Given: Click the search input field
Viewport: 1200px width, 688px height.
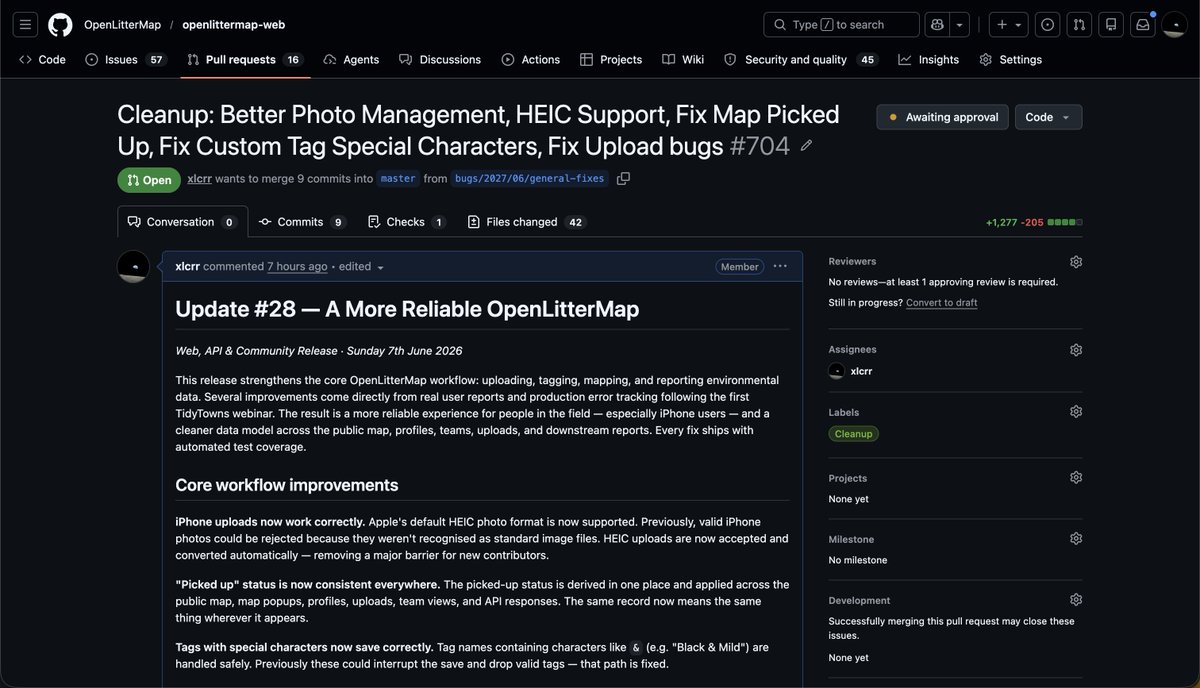Looking at the screenshot, I should (x=841, y=24).
